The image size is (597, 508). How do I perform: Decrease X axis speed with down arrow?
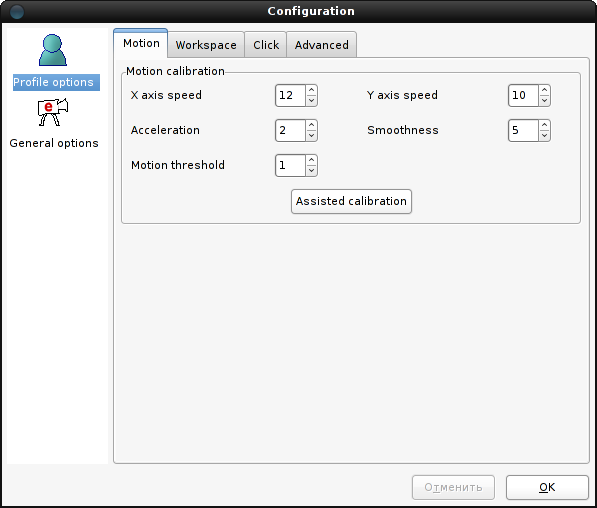click(311, 101)
